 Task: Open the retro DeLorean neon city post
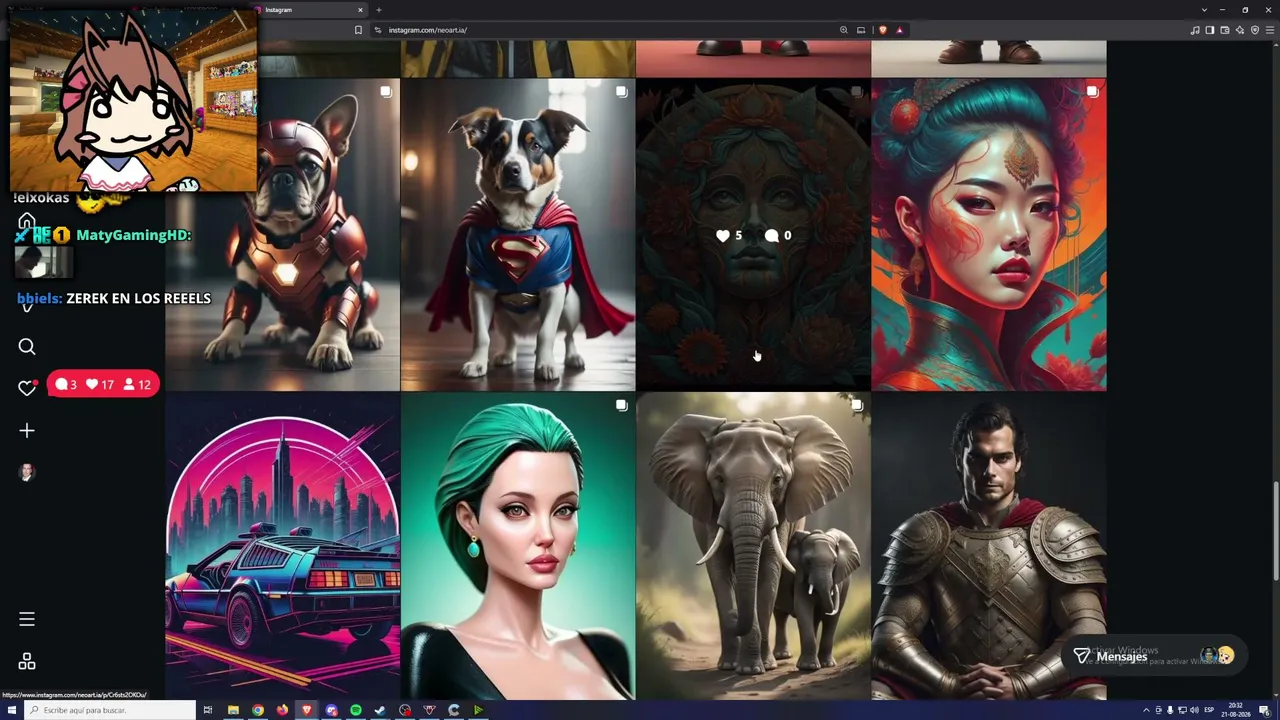[x=283, y=546]
